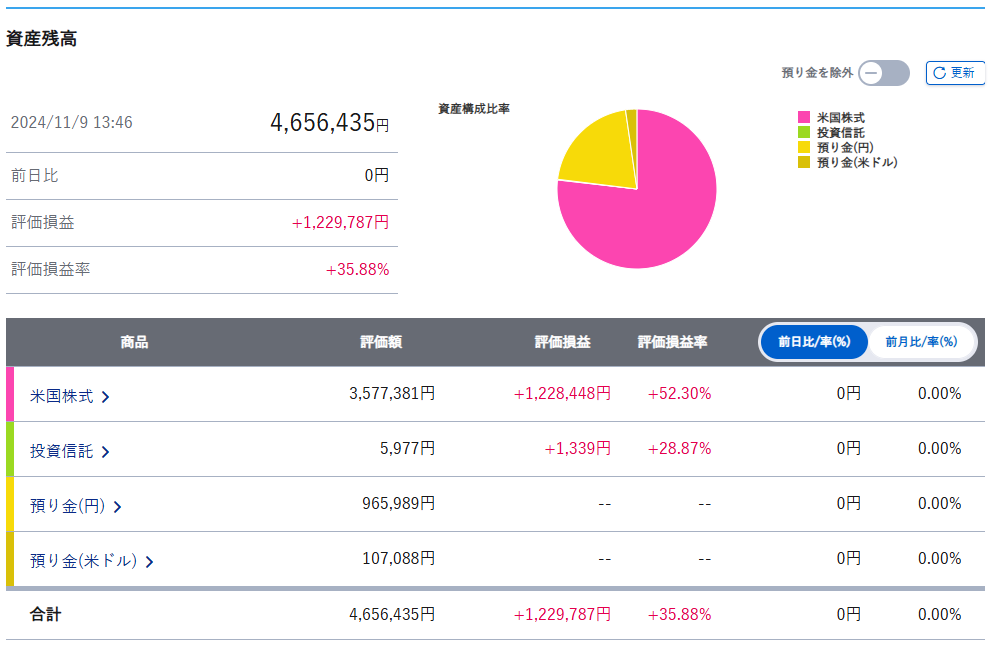Click the green 投資信託 legend swatch
The height and width of the screenshot is (646, 988).
tap(803, 132)
